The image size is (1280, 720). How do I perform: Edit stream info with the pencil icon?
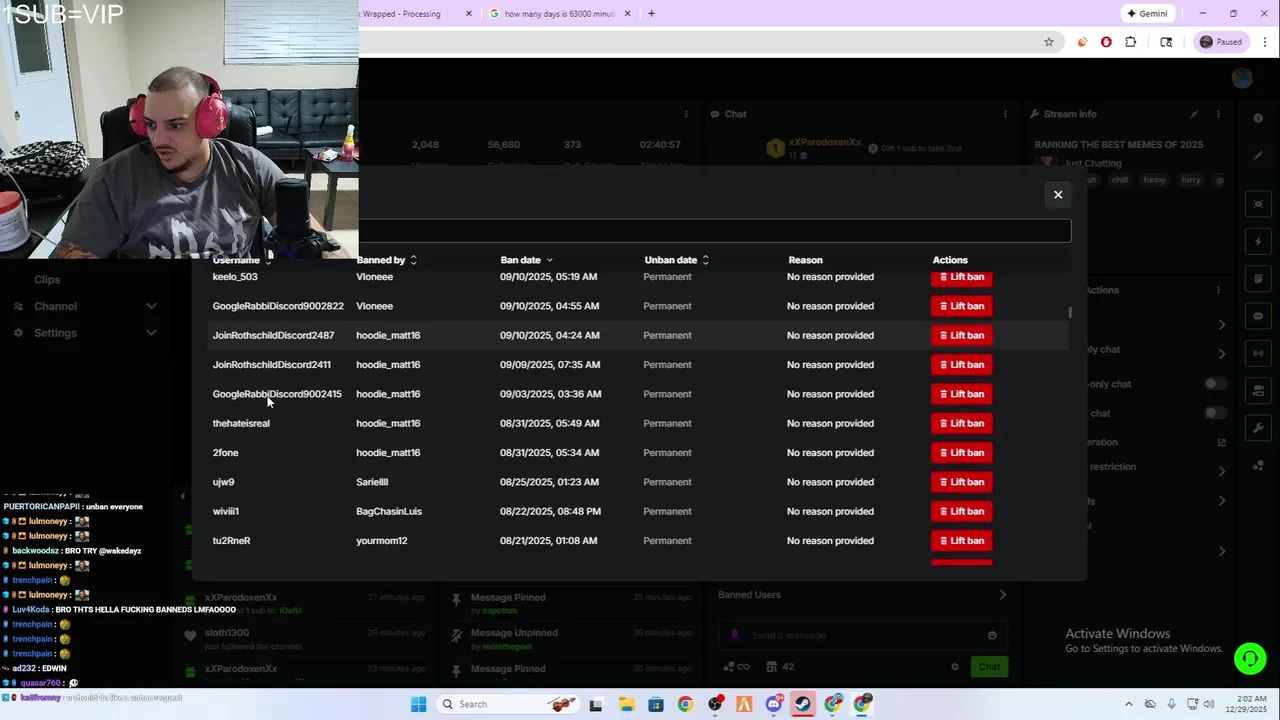[1194, 114]
